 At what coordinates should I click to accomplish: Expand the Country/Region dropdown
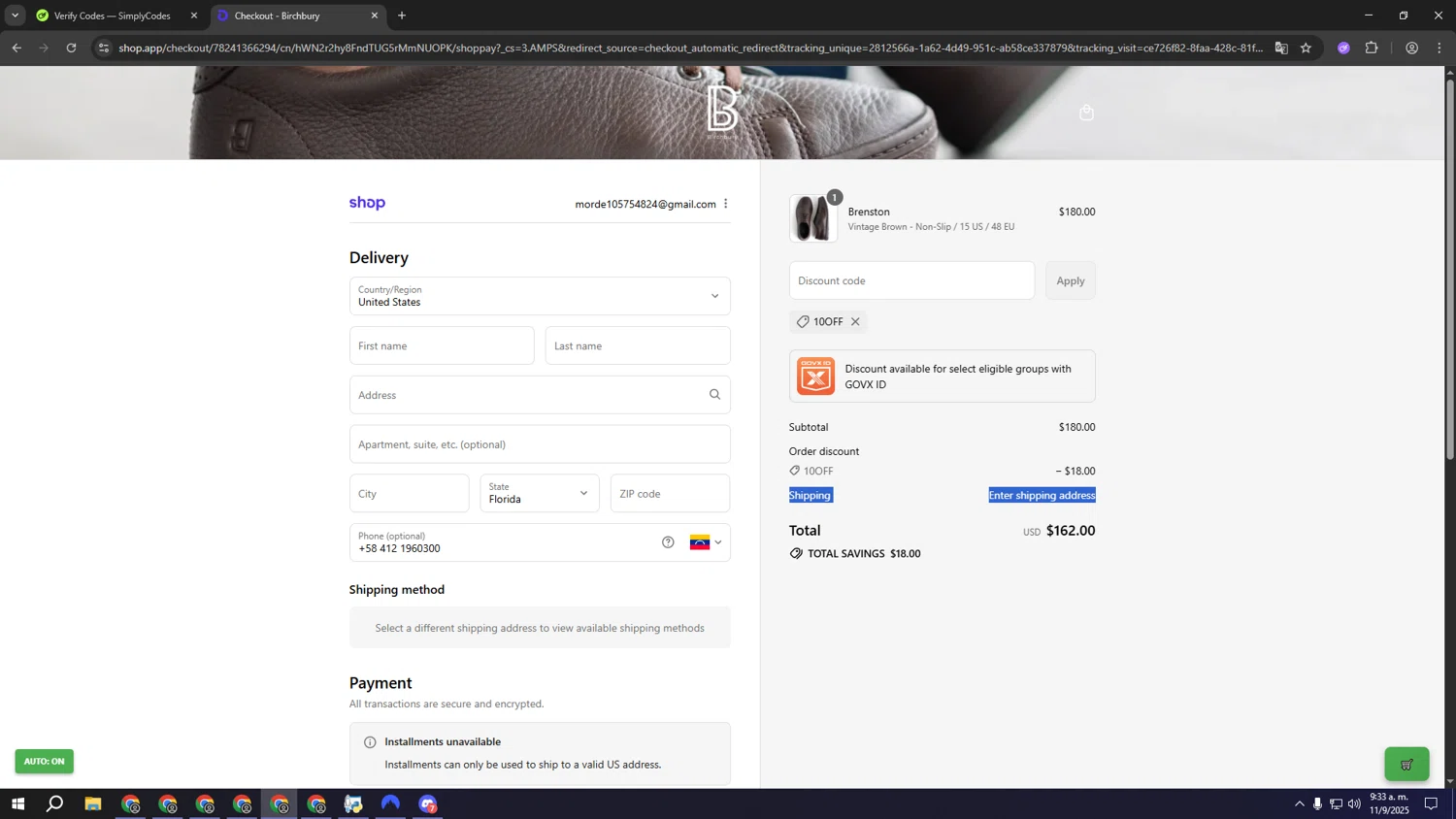[540, 296]
